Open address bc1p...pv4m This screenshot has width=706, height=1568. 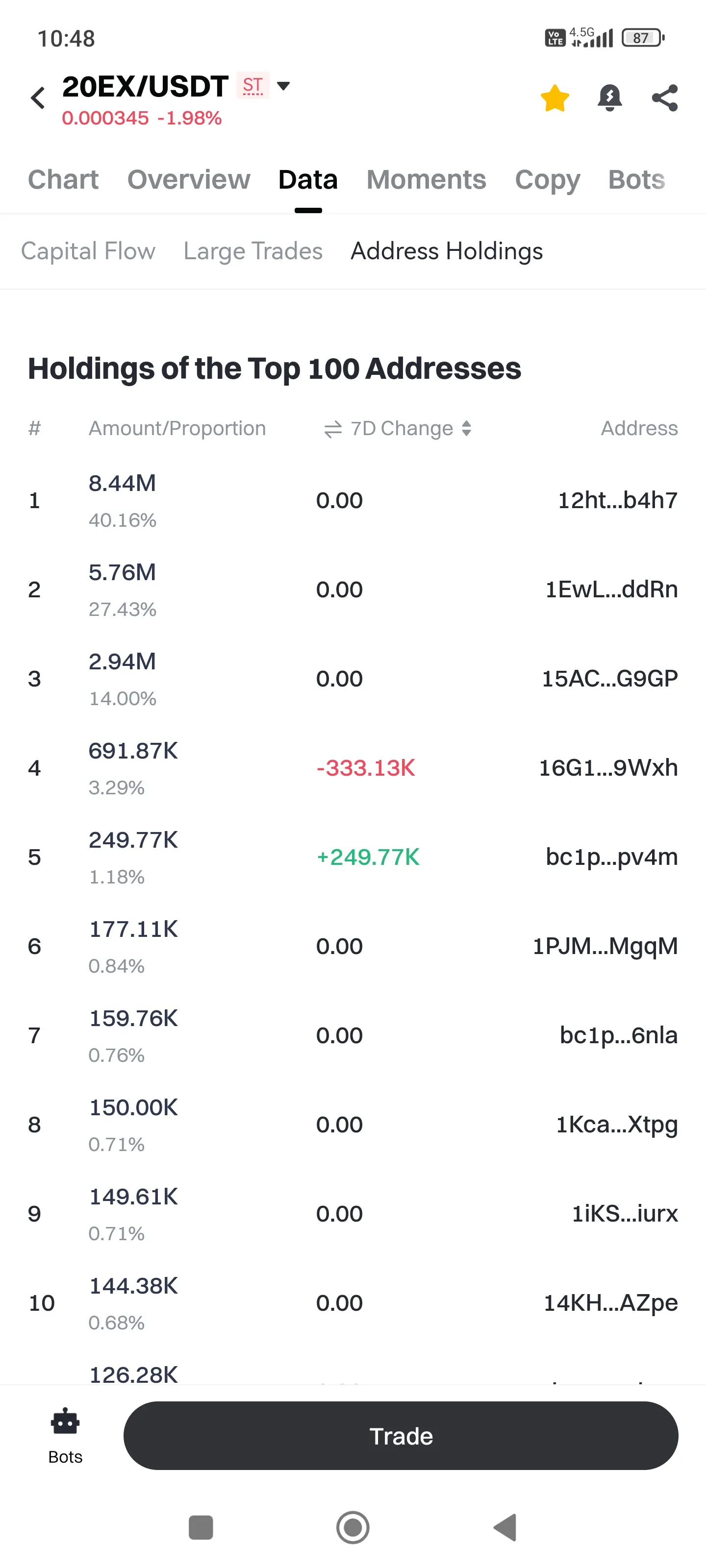[x=611, y=857]
